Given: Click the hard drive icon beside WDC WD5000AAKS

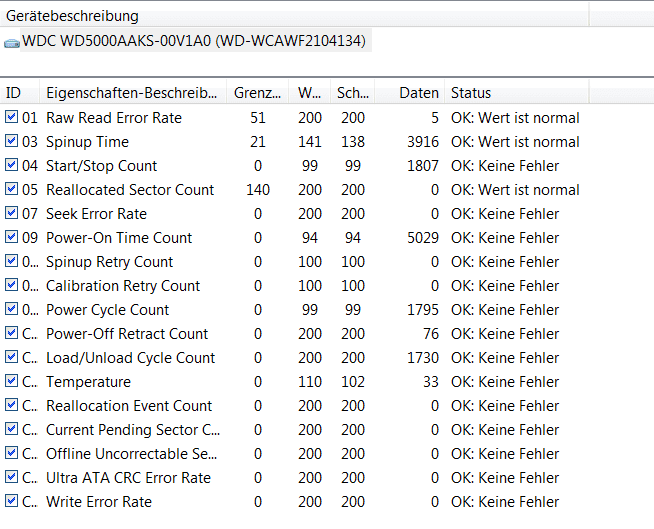Looking at the screenshot, I should 12,43.
